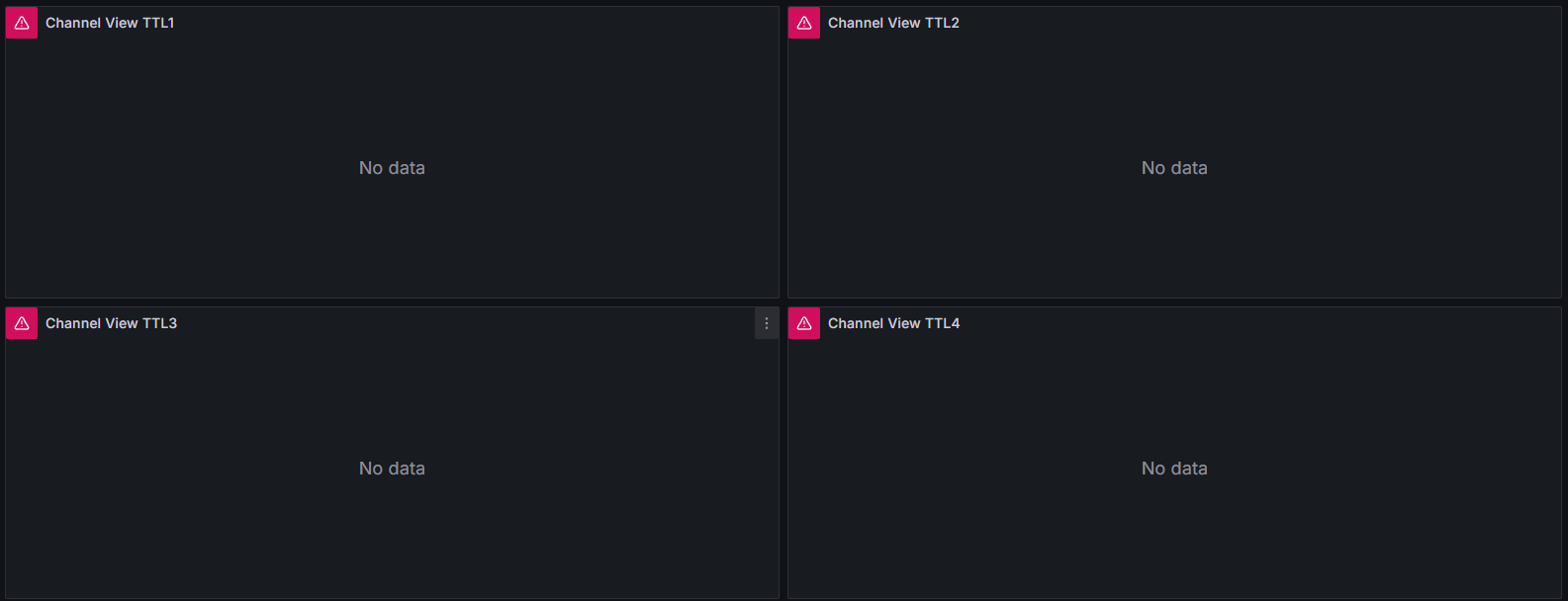The height and width of the screenshot is (601, 1568).
Task: Click the error alert icon on Channel View TTL3
Action: click(x=21, y=322)
